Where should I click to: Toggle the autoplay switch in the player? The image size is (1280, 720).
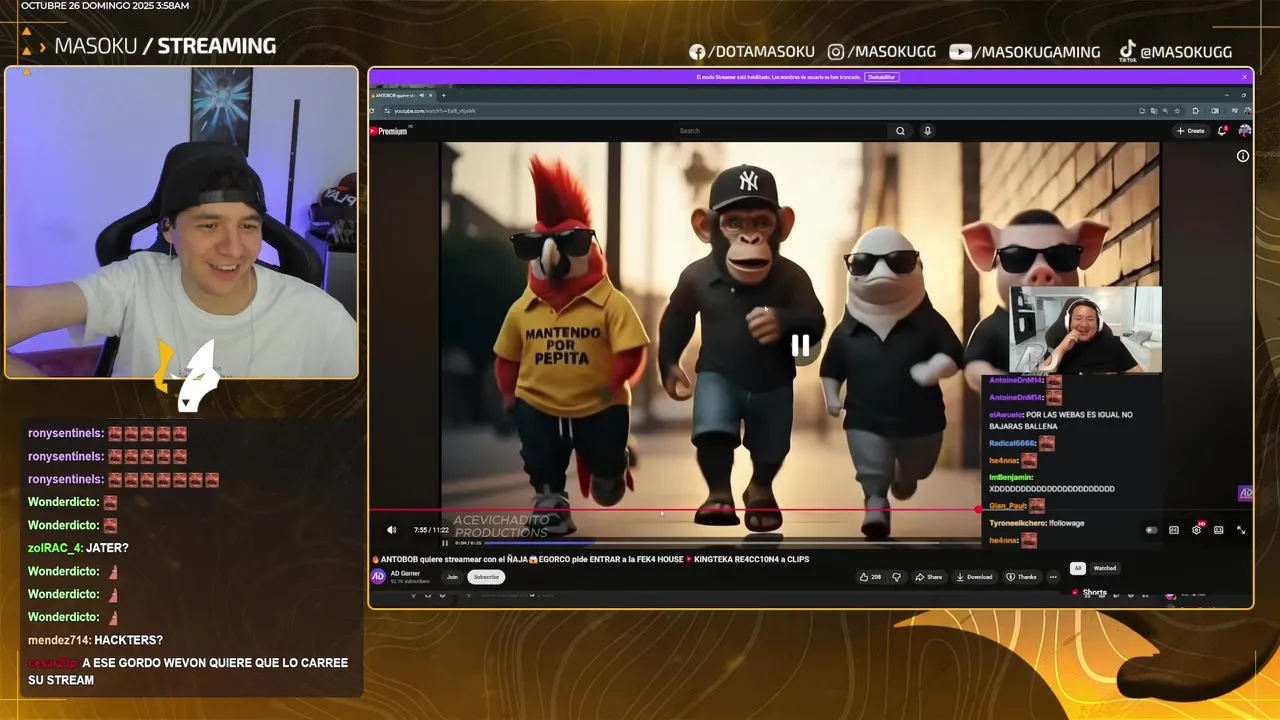click(x=1151, y=530)
